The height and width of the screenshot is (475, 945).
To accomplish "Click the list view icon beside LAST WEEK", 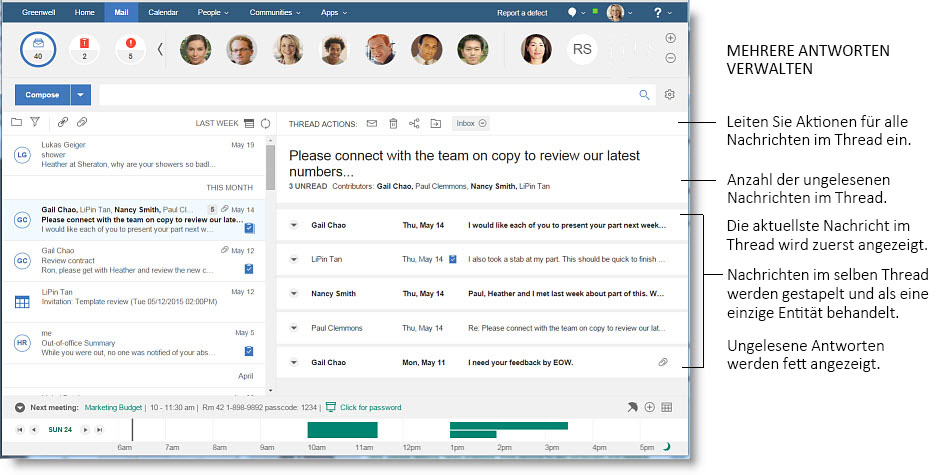I will pos(249,123).
